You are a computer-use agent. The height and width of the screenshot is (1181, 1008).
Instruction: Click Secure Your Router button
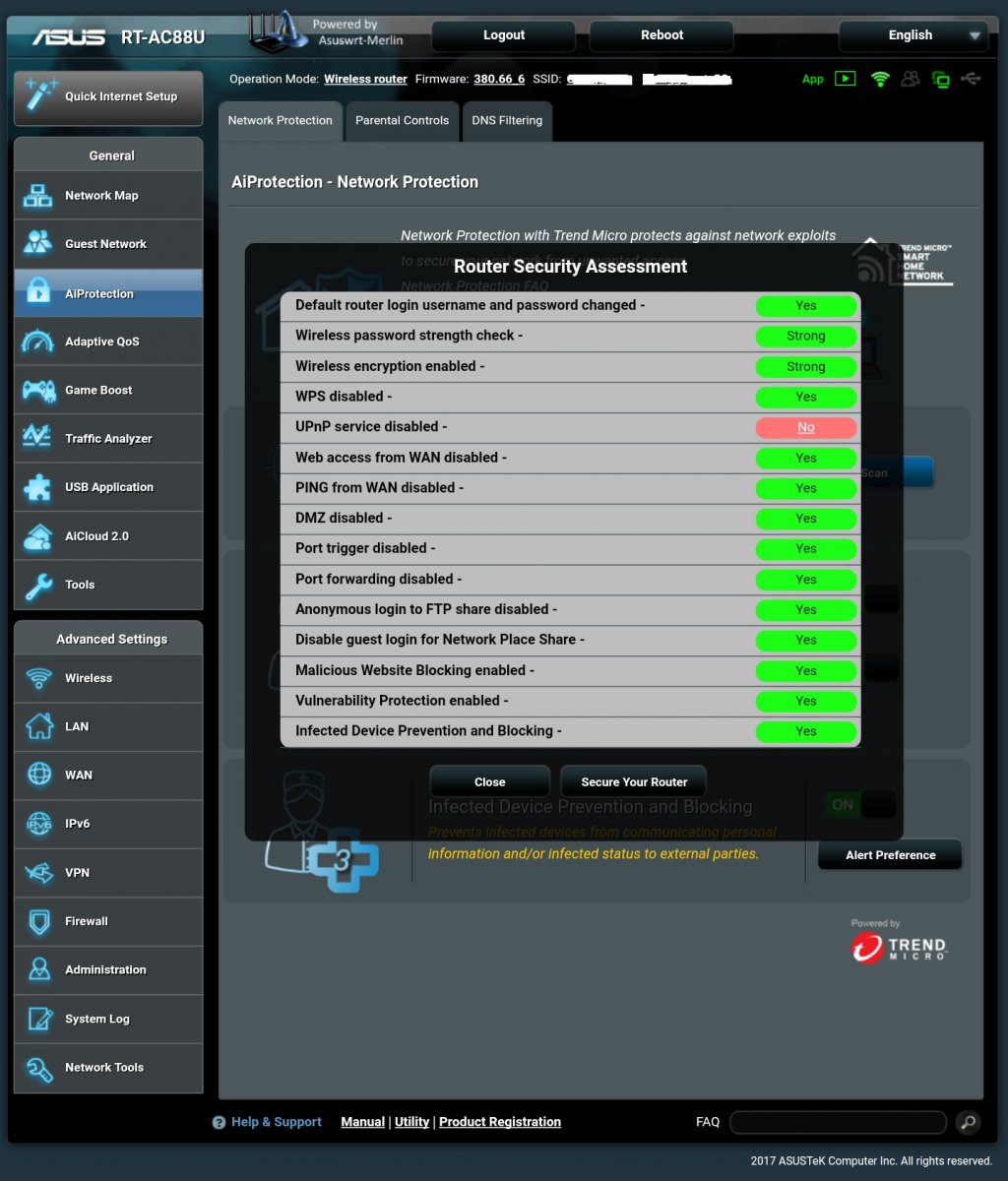(x=634, y=781)
